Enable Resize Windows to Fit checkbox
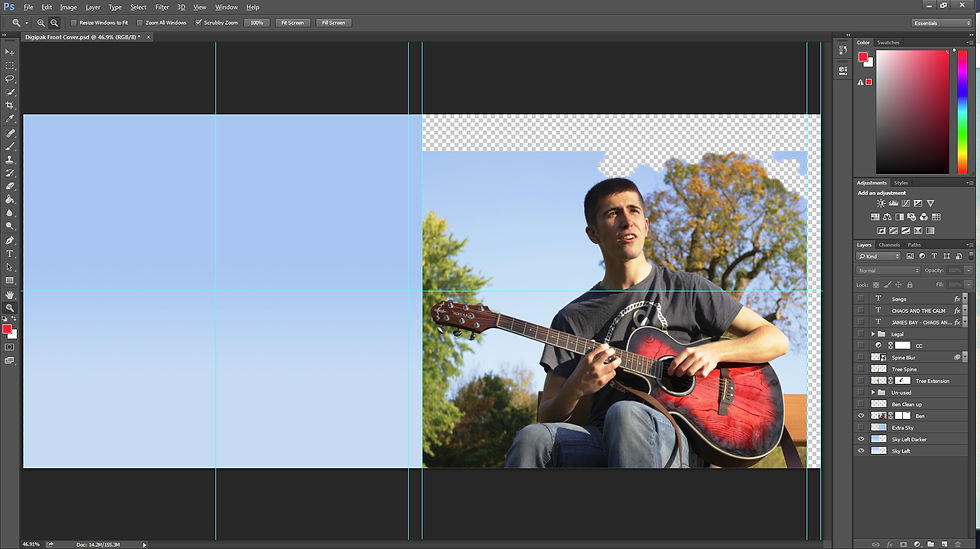This screenshot has height=549, width=980. [x=73, y=23]
